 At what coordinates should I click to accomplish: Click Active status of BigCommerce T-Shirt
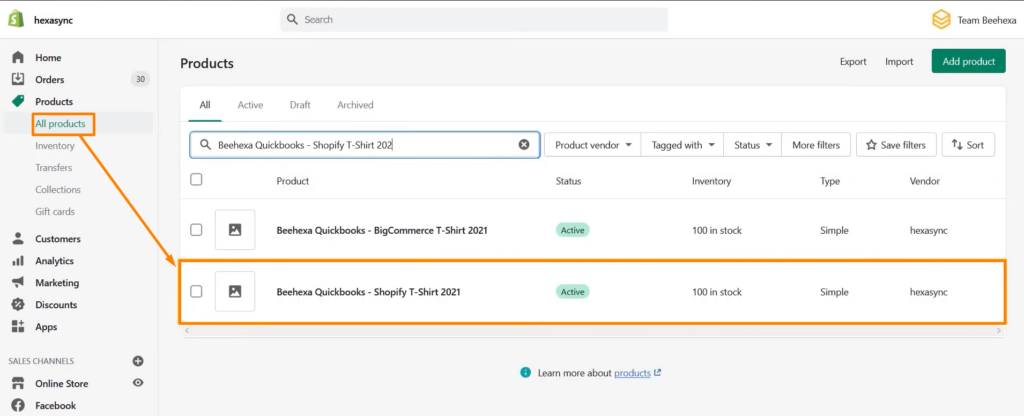tap(573, 230)
